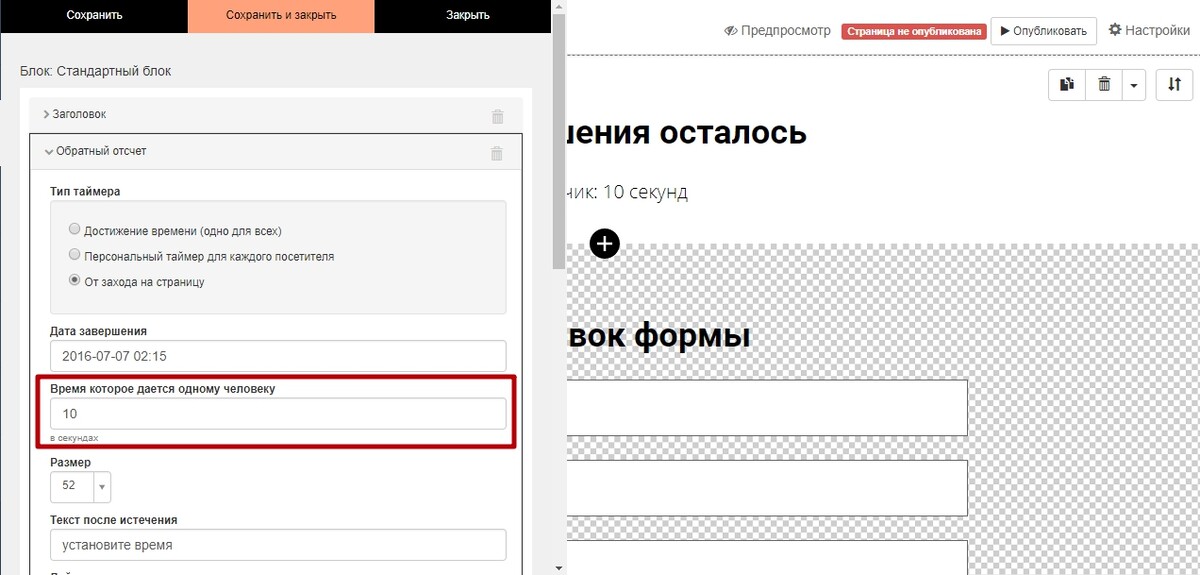Click the black plus add-block button

click(x=605, y=243)
